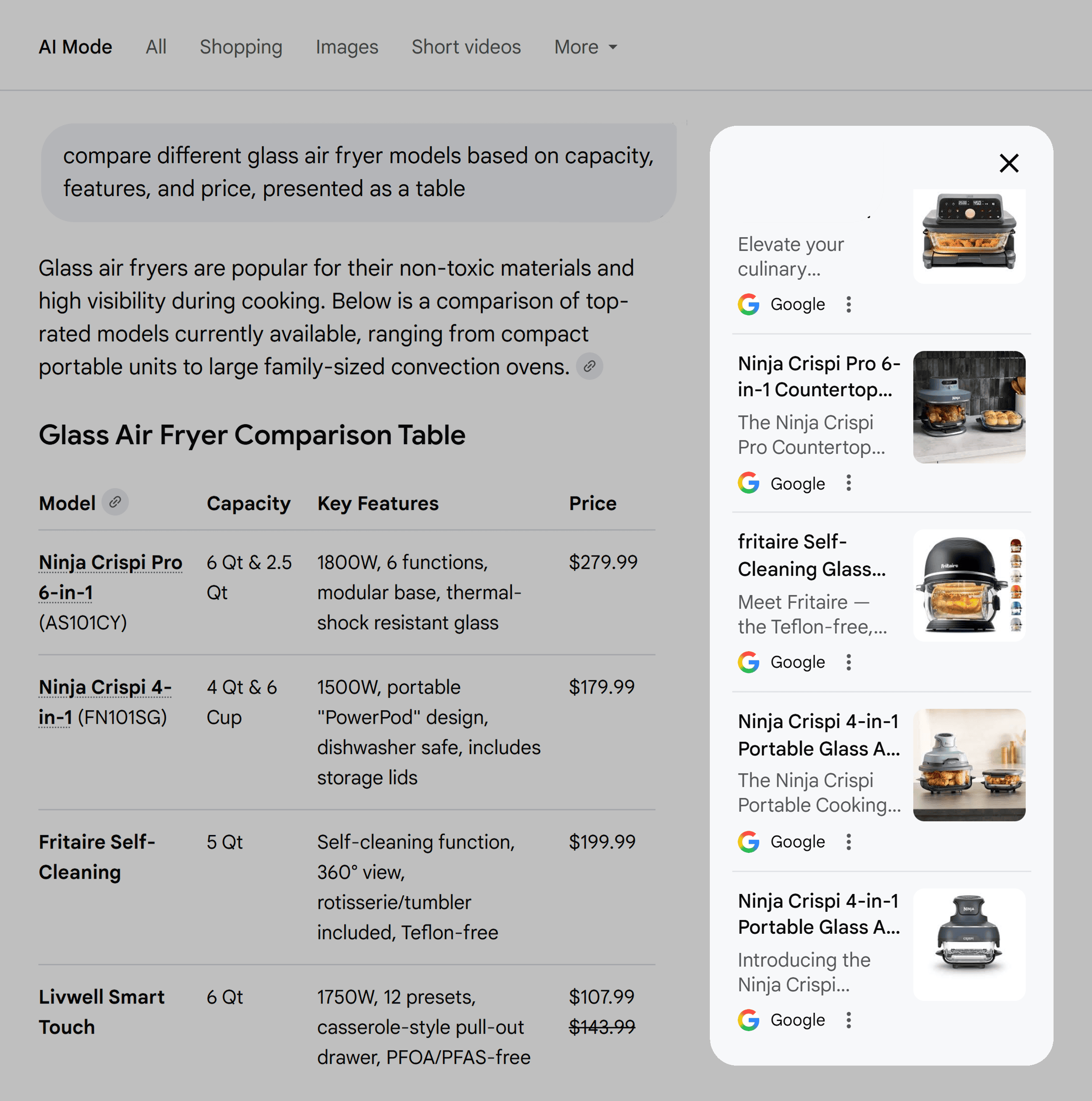The height and width of the screenshot is (1101, 1092).
Task: Click the Google icon on the Ninja Crispi 4-in-1 Portable card
Action: (748, 842)
